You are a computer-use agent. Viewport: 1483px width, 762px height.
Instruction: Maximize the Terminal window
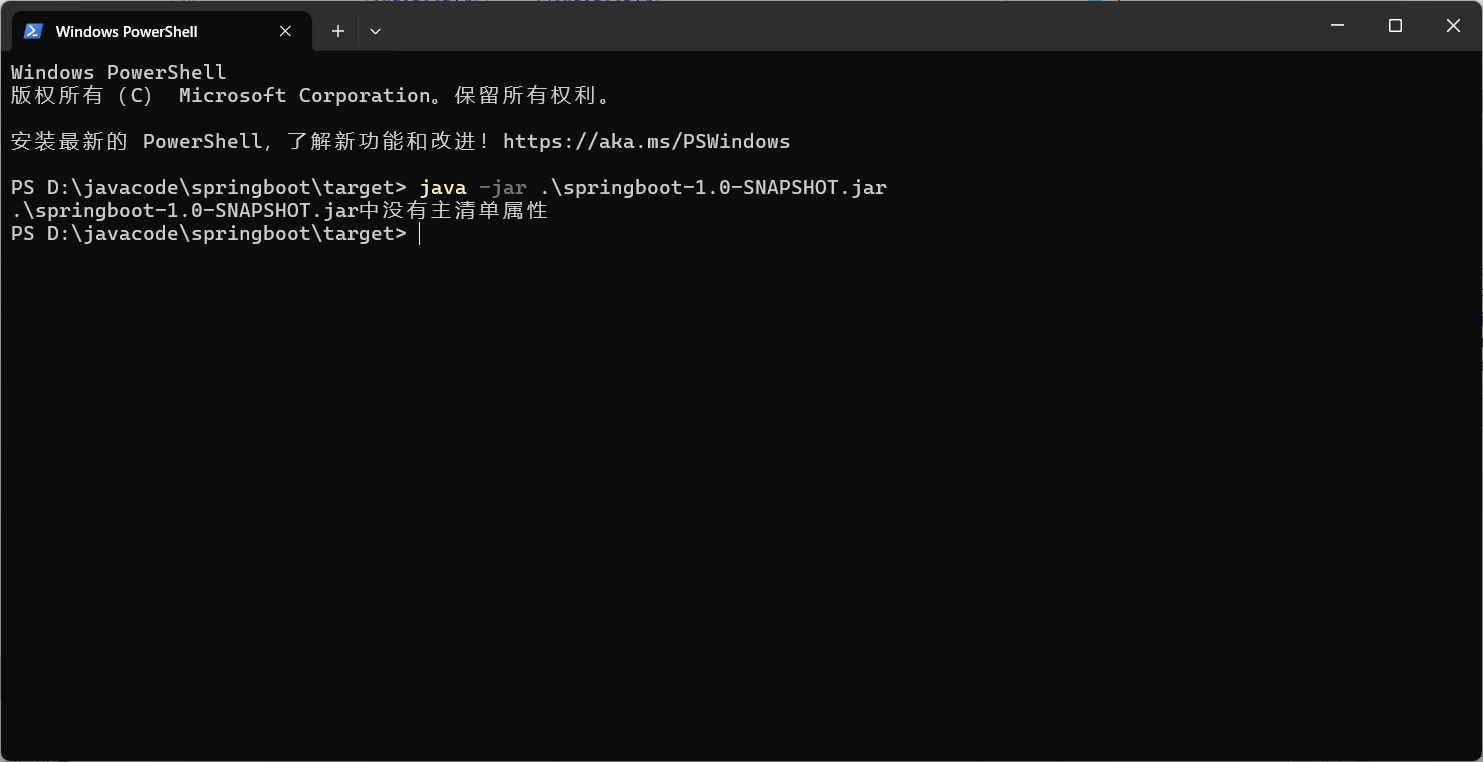pos(1395,25)
